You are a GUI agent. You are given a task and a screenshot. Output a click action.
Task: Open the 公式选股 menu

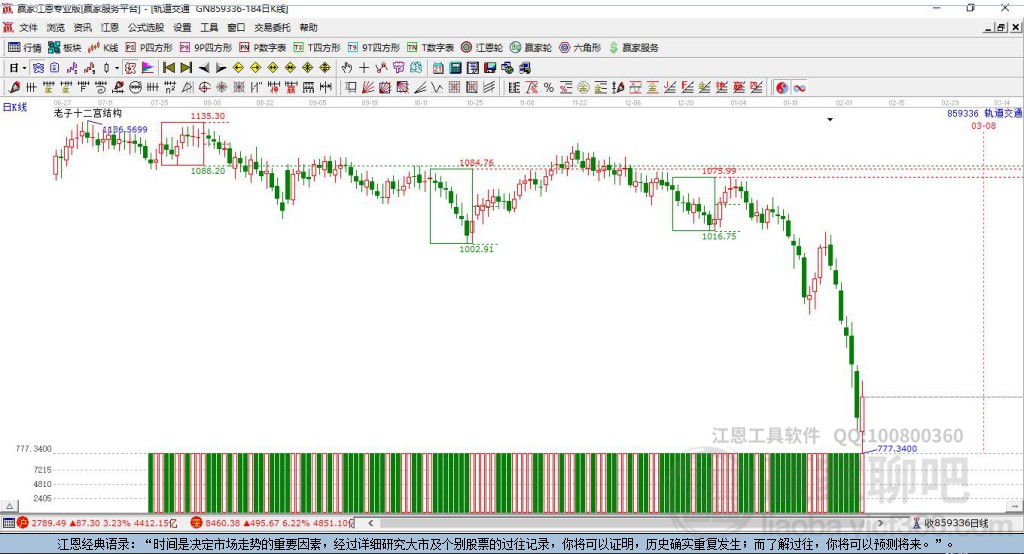tap(144, 28)
